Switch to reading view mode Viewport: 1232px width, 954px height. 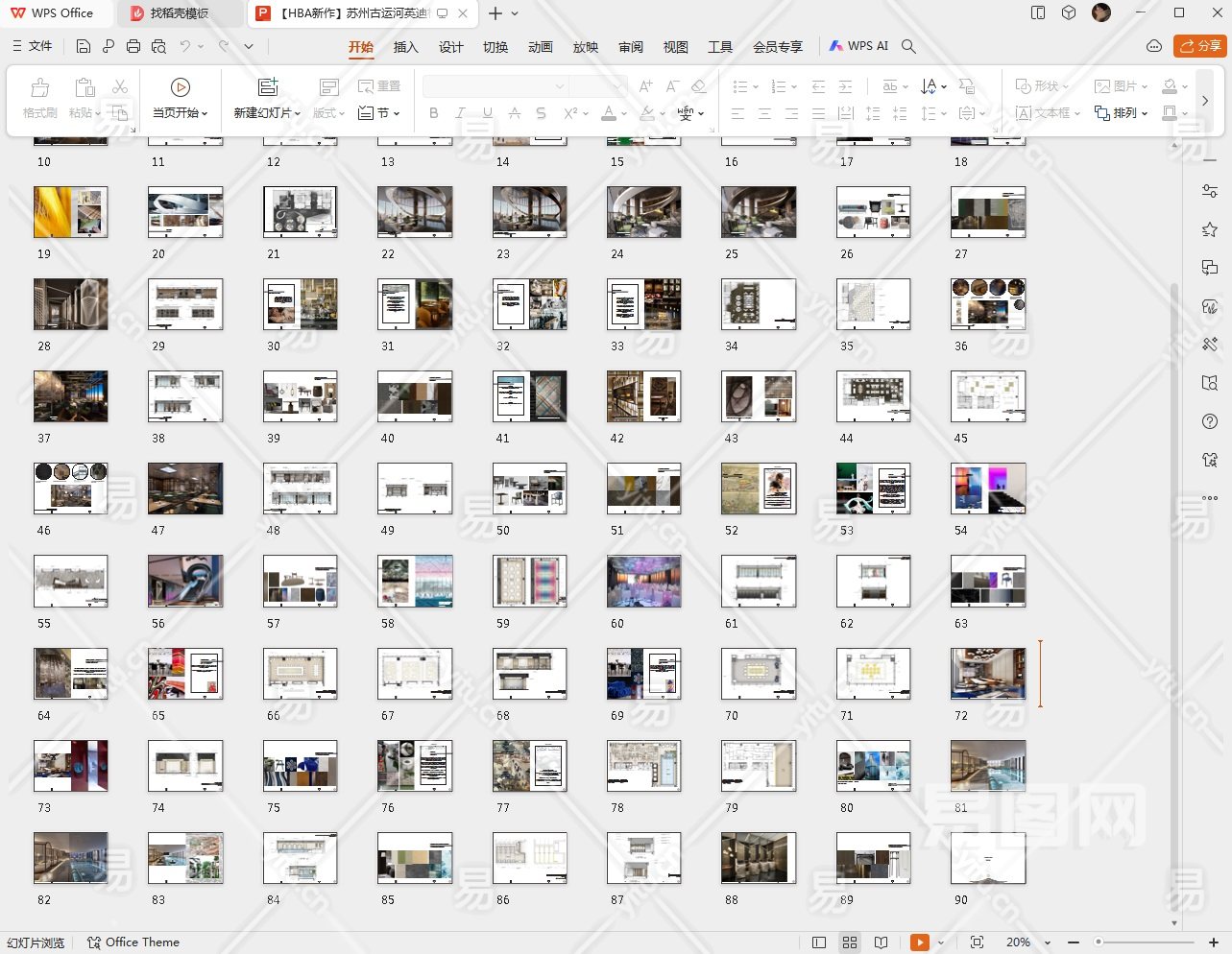coord(881,942)
